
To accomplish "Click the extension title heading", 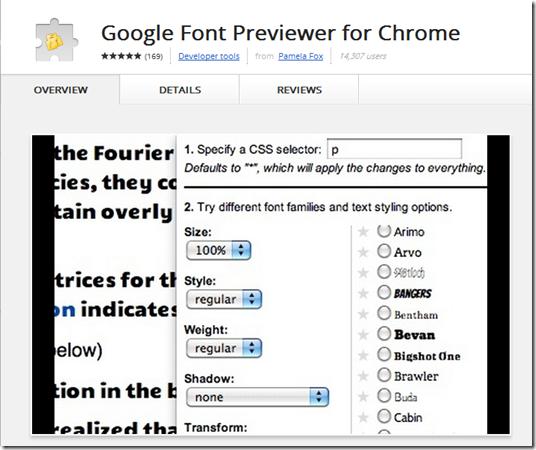I will pos(281,33).
